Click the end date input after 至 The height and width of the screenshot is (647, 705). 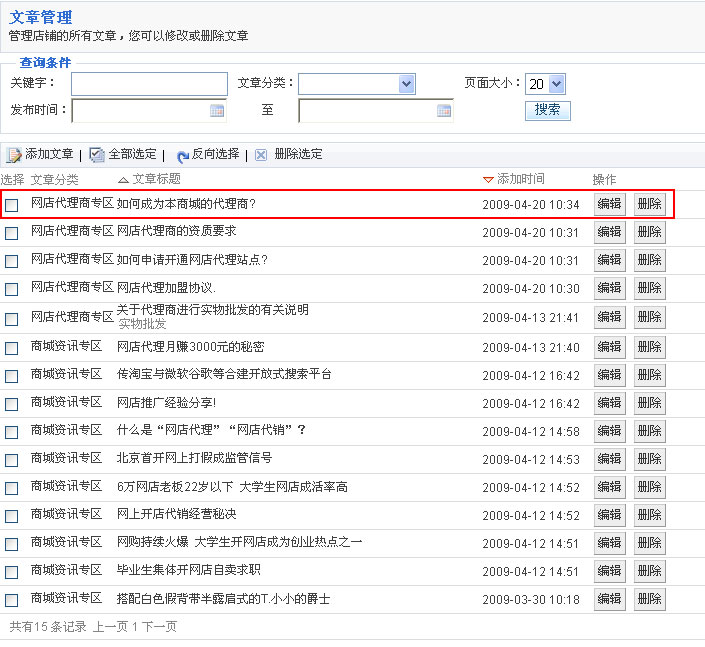(x=376, y=111)
